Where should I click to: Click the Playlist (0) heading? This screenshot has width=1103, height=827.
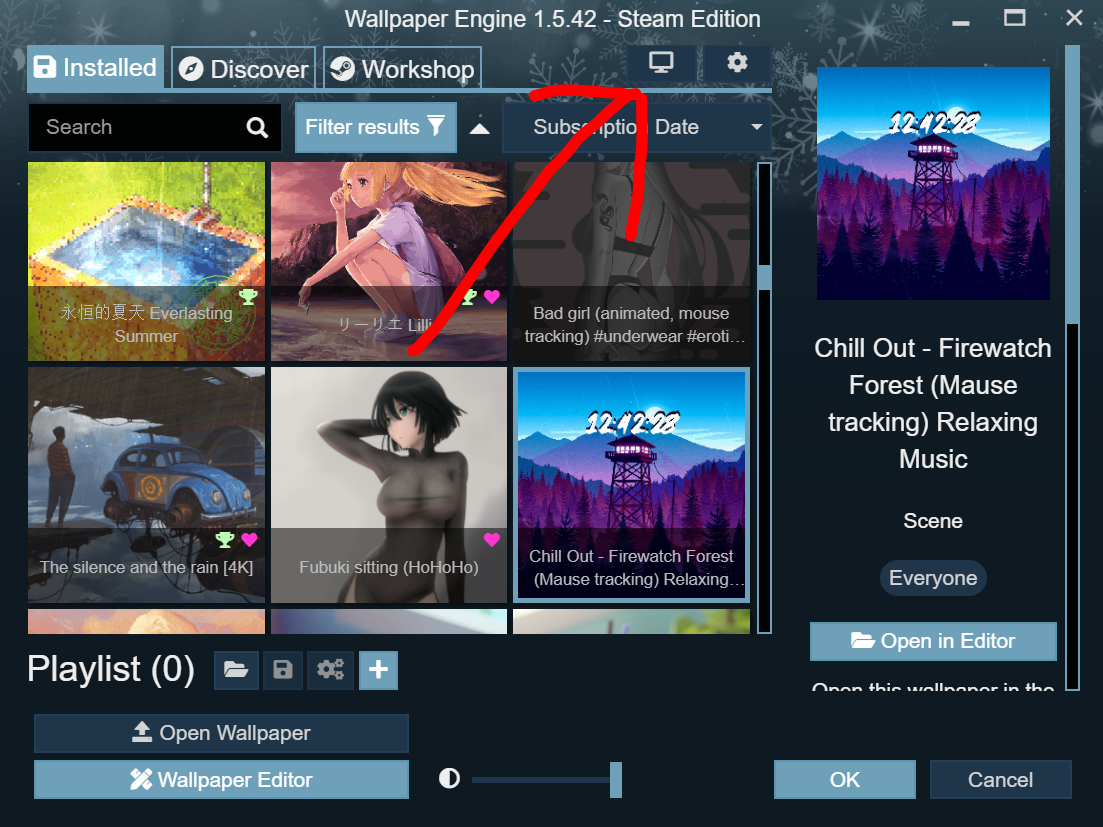coord(111,669)
